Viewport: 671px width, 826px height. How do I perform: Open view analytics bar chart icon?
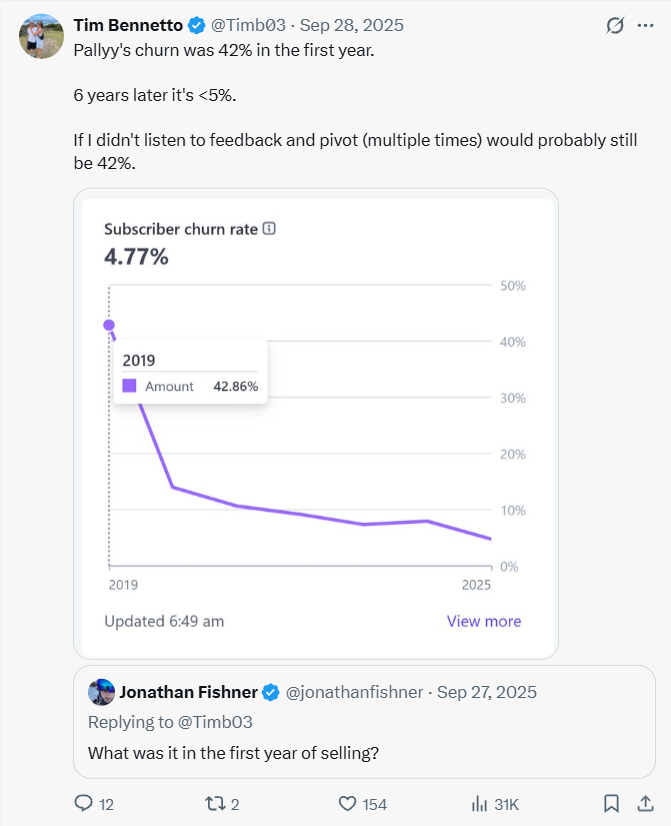pyautogui.click(x=479, y=803)
